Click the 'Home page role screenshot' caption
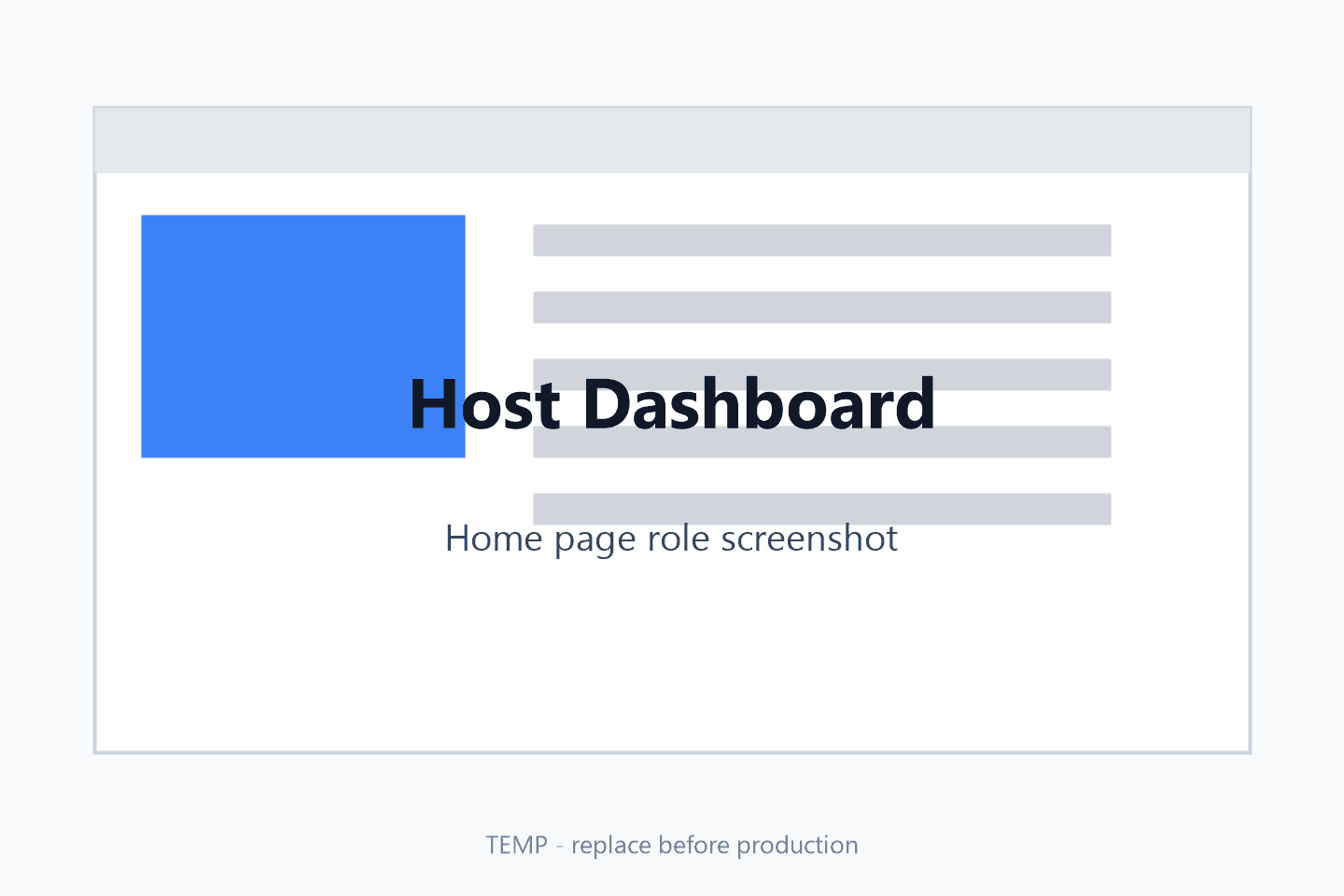The width and height of the screenshot is (1344, 896). 672,539
